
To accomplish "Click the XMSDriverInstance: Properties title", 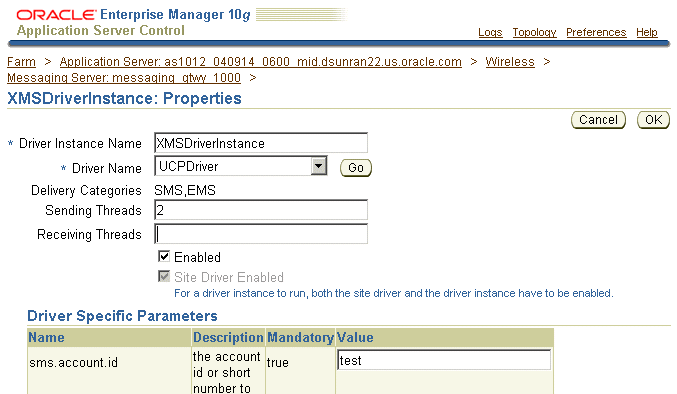I will click(x=124, y=98).
